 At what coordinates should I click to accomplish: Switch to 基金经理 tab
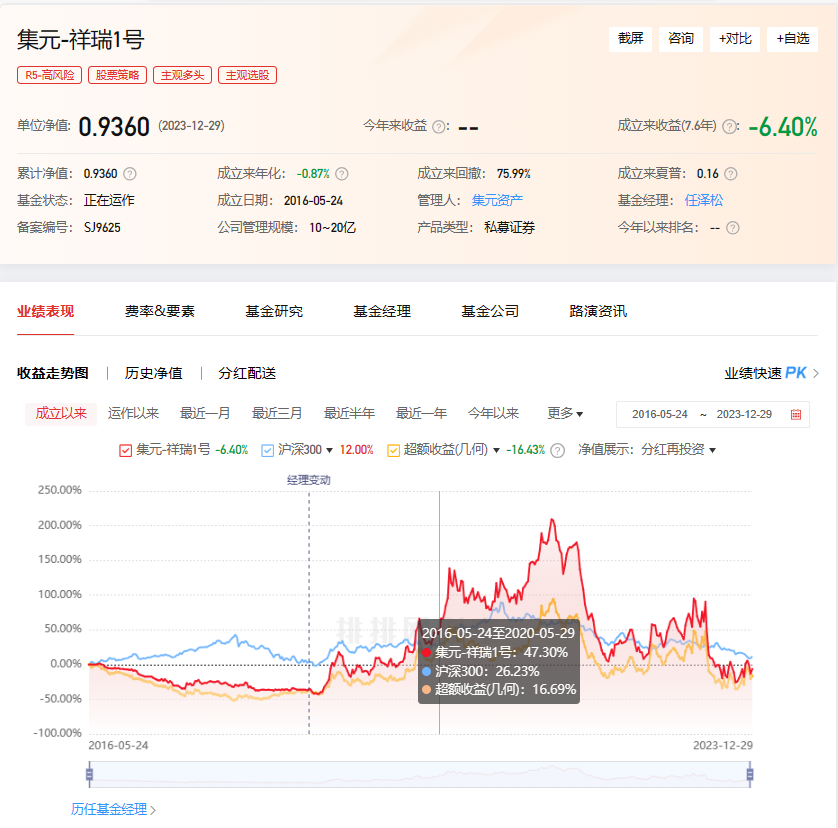(x=382, y=312)
